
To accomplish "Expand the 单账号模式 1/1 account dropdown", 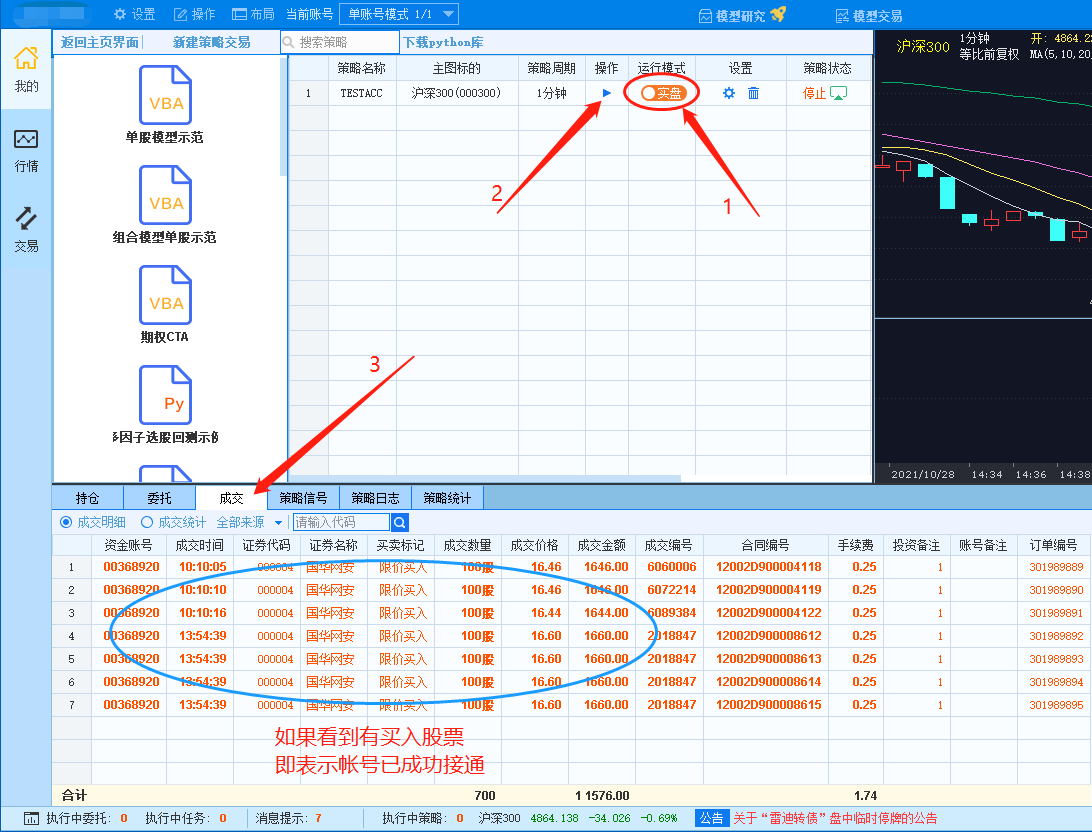I will [399, 14].
